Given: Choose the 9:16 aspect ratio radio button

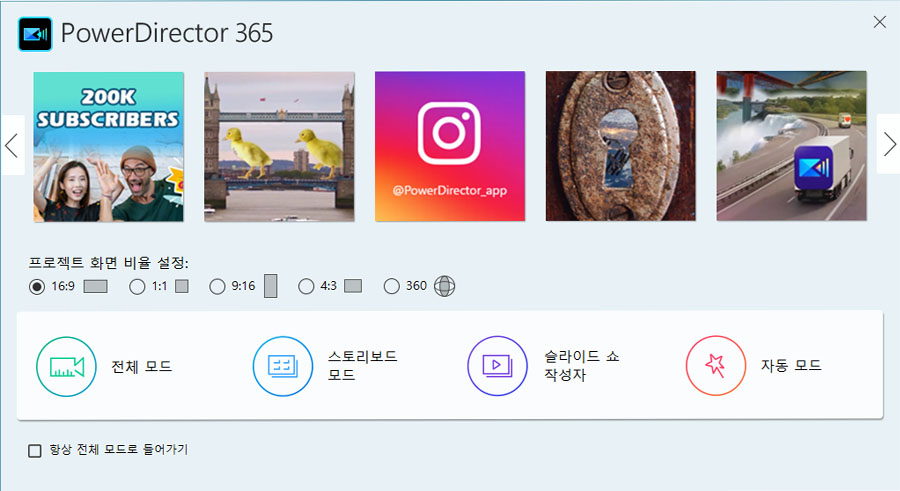Looking at the screenshot, I should (217, 287).
